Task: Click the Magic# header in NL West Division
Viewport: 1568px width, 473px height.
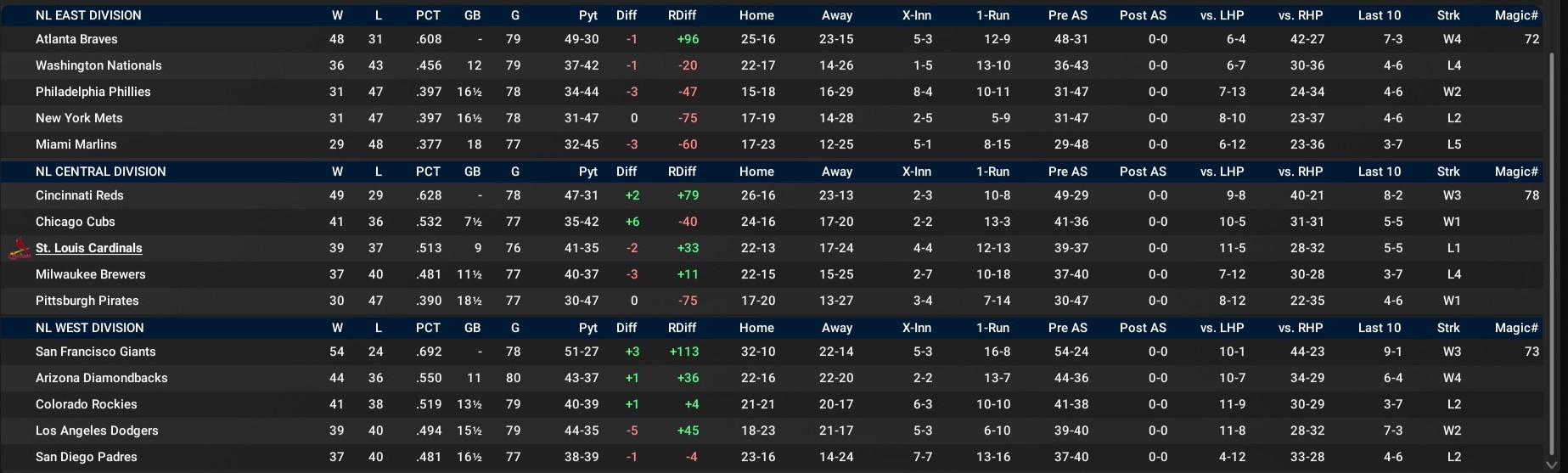Action: (1516, 328)
